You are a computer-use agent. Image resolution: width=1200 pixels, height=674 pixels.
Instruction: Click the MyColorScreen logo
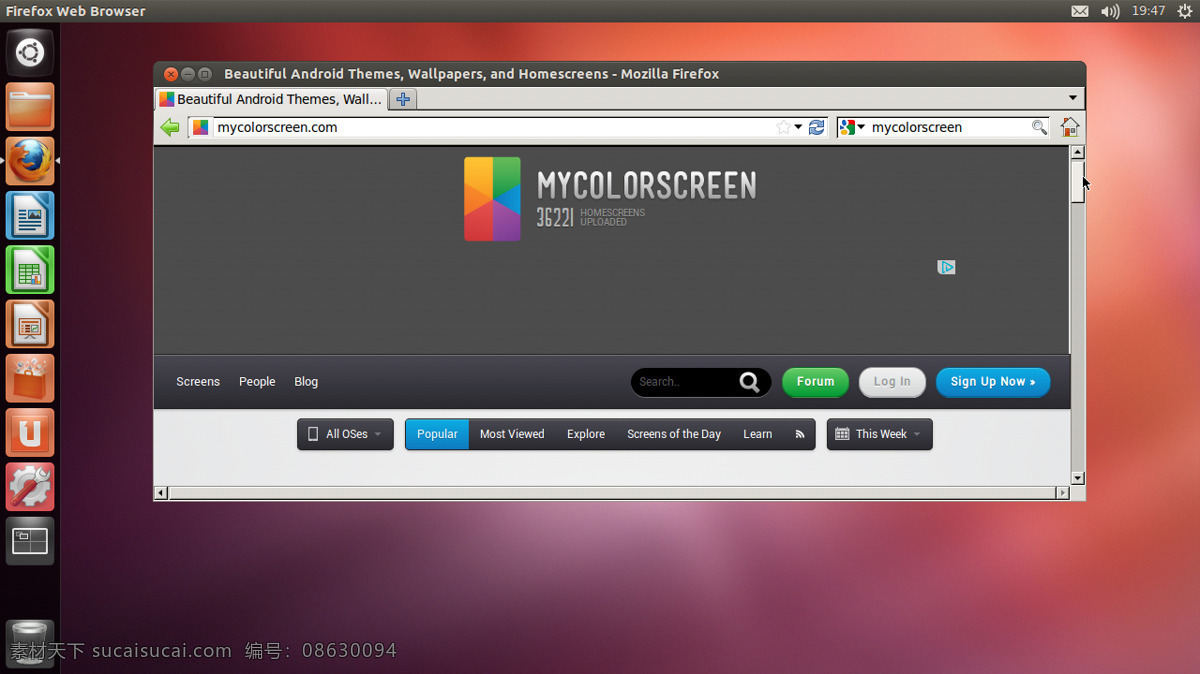[x=610, y=199]
